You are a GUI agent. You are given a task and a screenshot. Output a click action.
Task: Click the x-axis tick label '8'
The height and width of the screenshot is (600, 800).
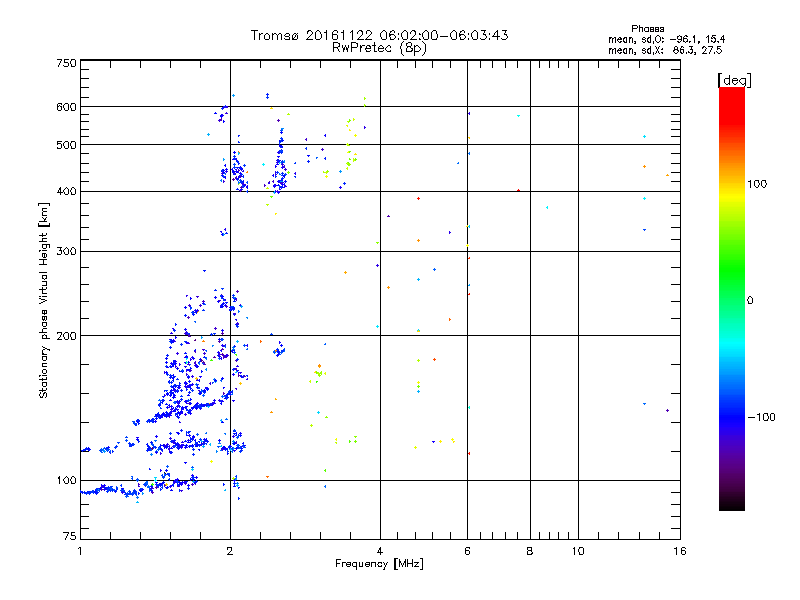[530, 551]
